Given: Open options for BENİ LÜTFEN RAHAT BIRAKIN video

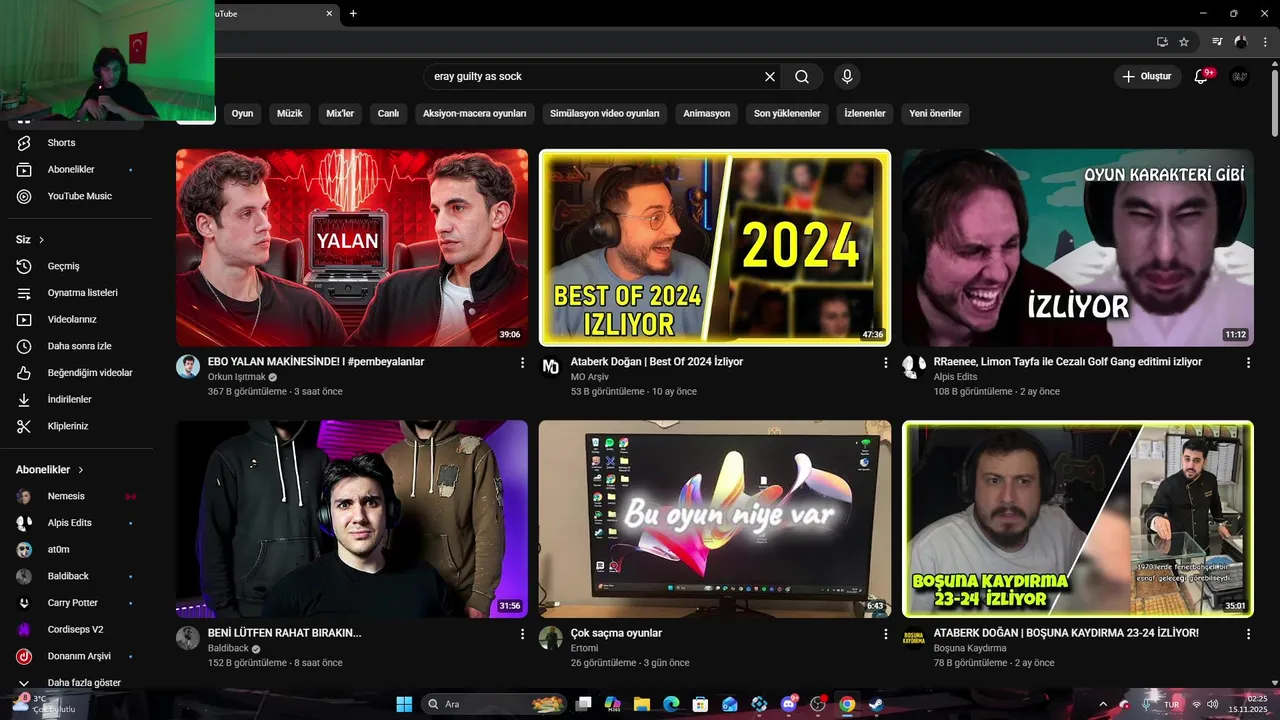Looking at the screenshot, I should pos(522,634).
